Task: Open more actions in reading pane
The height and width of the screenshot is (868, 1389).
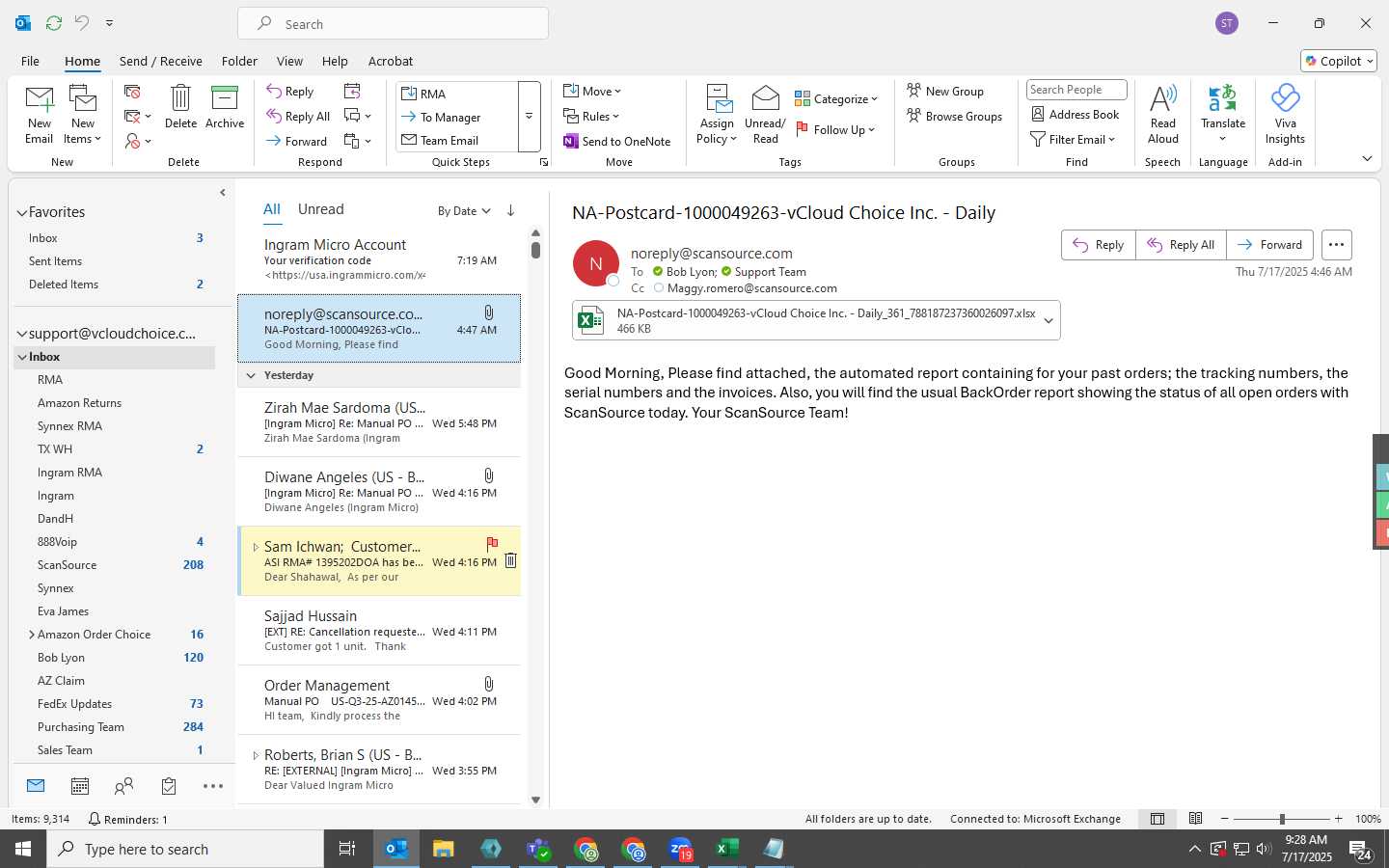Action: pos(1336,245)
